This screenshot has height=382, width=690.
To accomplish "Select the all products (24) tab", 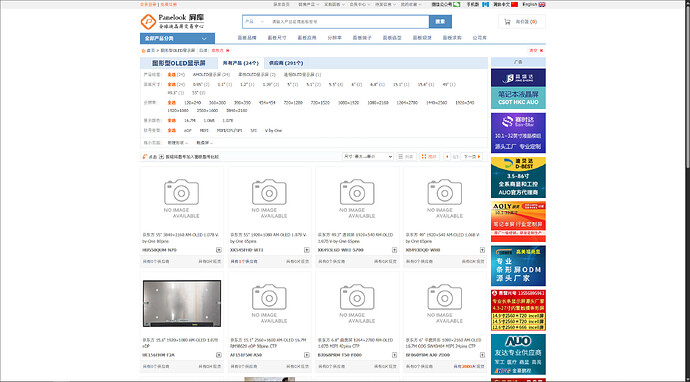I will click(x=240, y=63).
